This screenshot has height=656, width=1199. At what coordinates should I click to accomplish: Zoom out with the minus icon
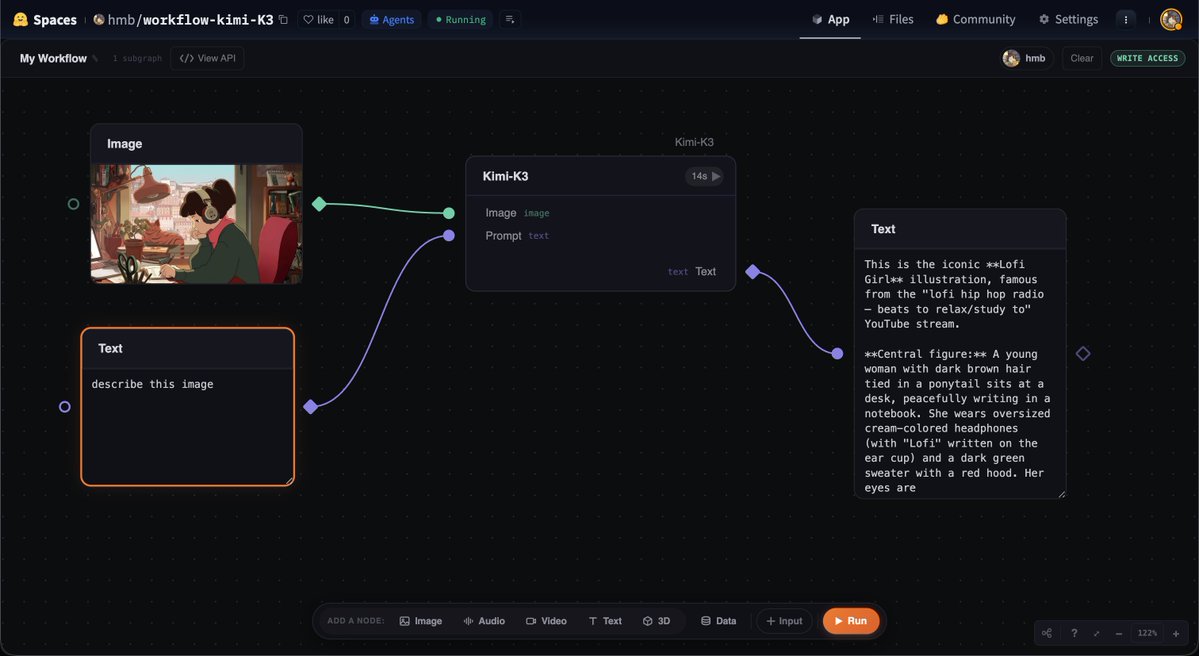pos(1119,633)
